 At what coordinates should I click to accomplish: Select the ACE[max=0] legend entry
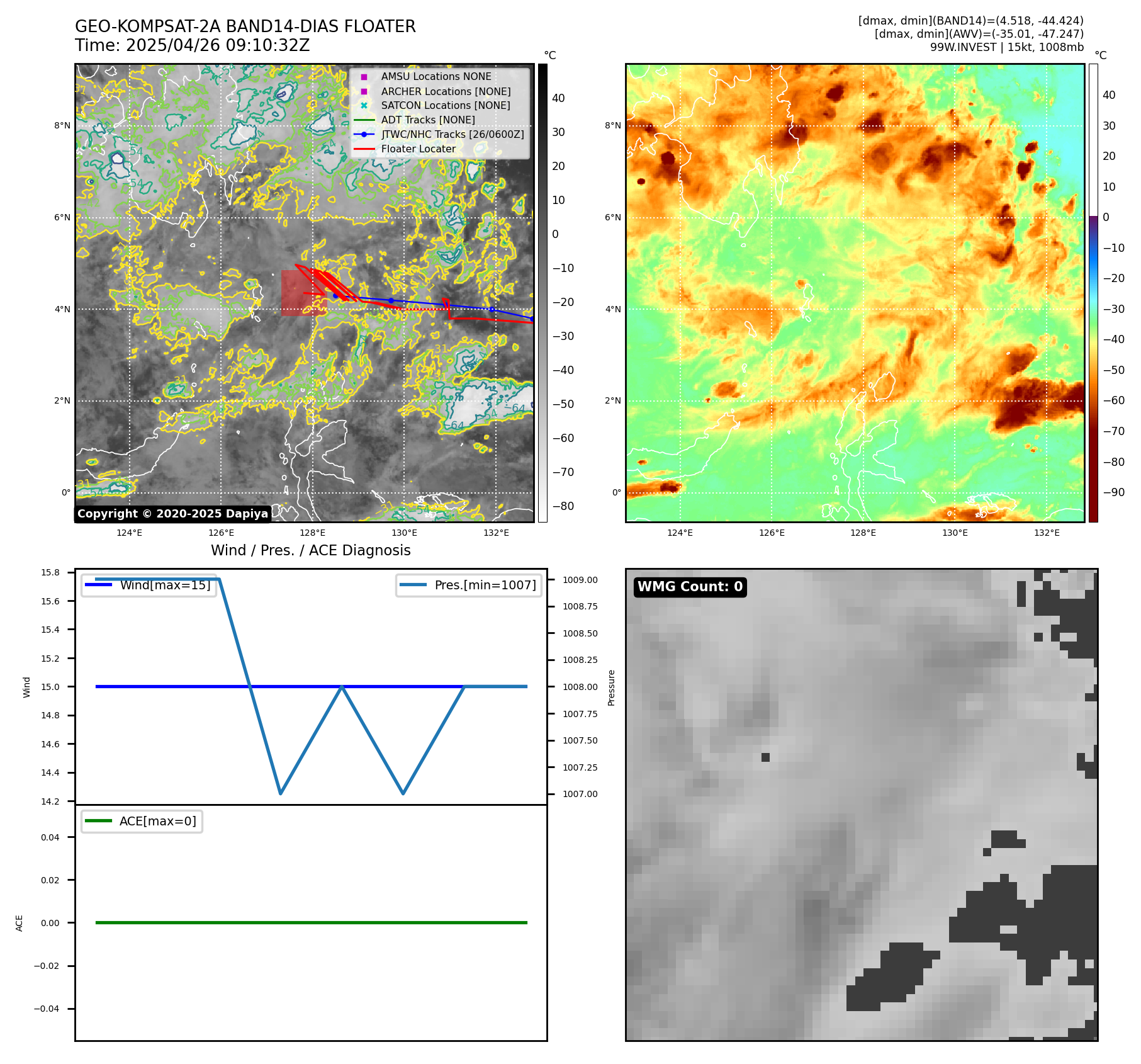142,821
